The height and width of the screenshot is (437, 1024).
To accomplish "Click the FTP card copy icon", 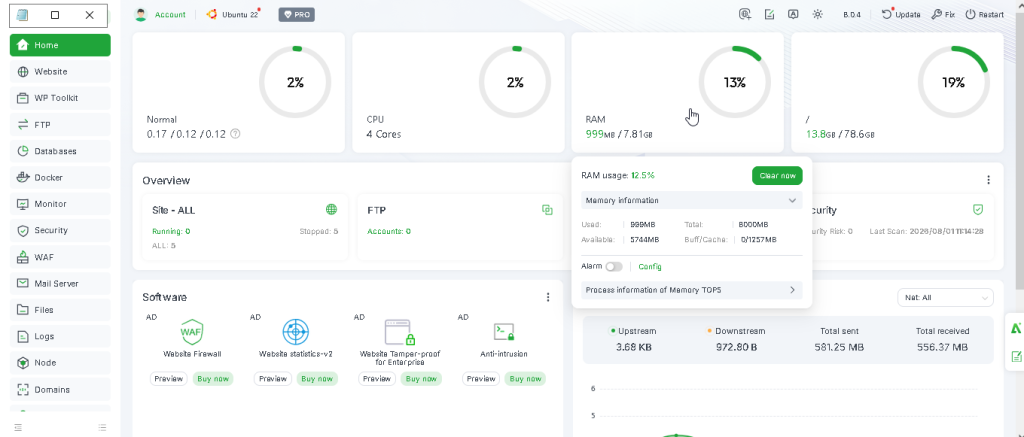I will (547, 210).
